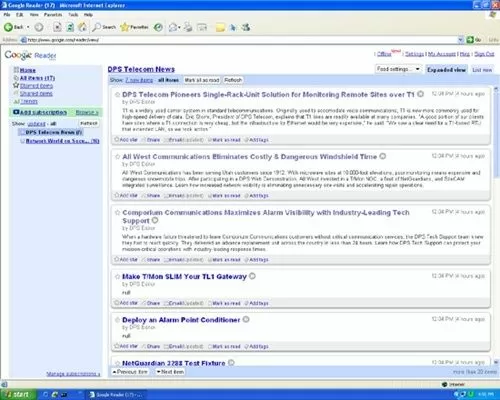Open original page icon after NetGuardian 3288 title
The height and width of the screenshot is (400, 500).
point(231,362)
